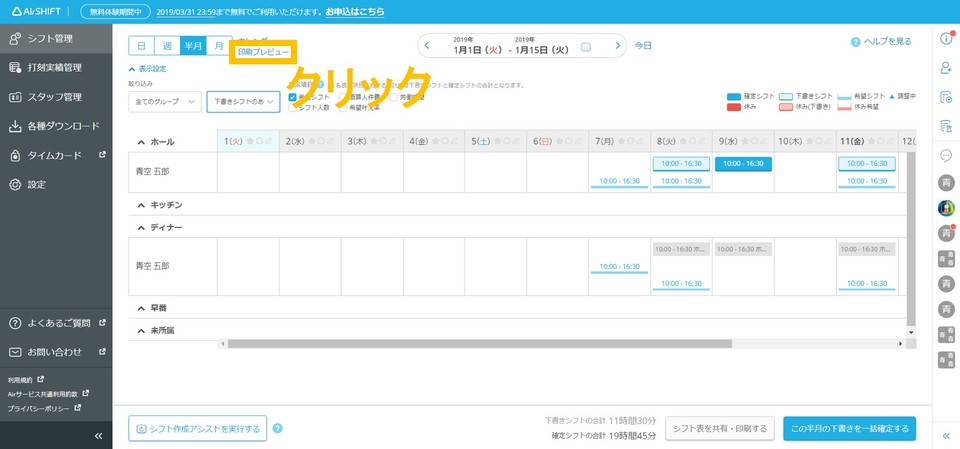The height and width of the screenshot is (449, 960).
Task: Click the calendar icon beside the date range
Action: pos(586,46)
